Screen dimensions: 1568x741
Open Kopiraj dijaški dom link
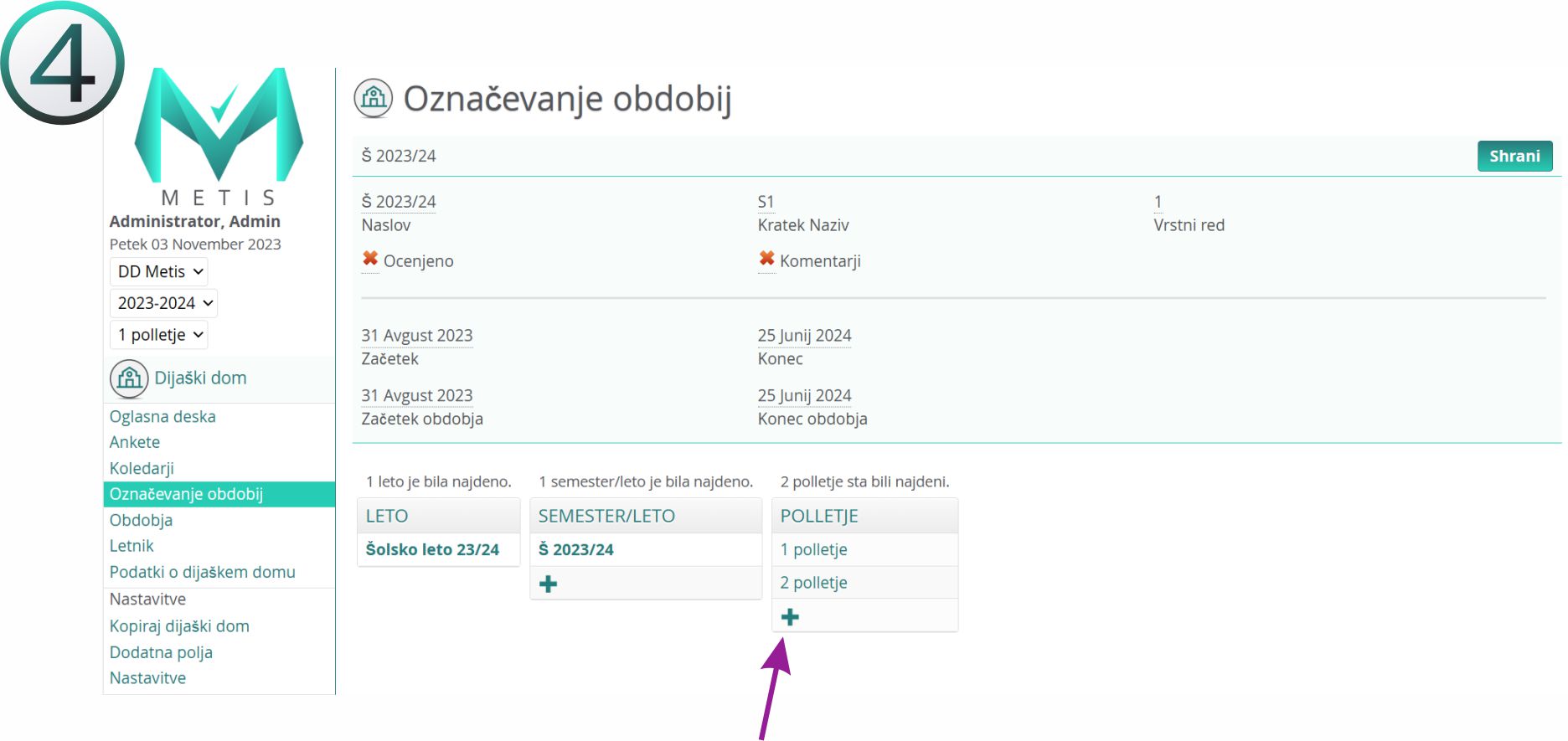179,626
